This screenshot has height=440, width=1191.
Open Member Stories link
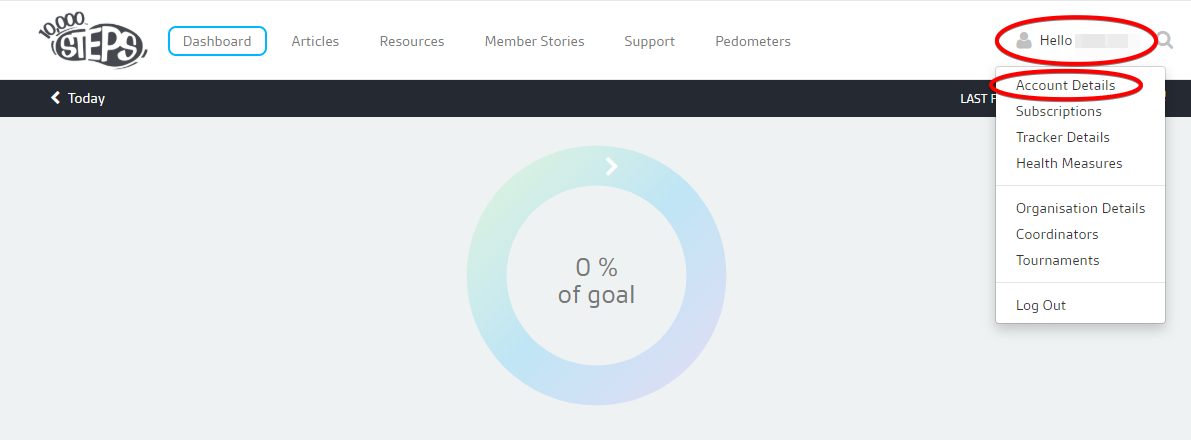[x=534, y=41]
